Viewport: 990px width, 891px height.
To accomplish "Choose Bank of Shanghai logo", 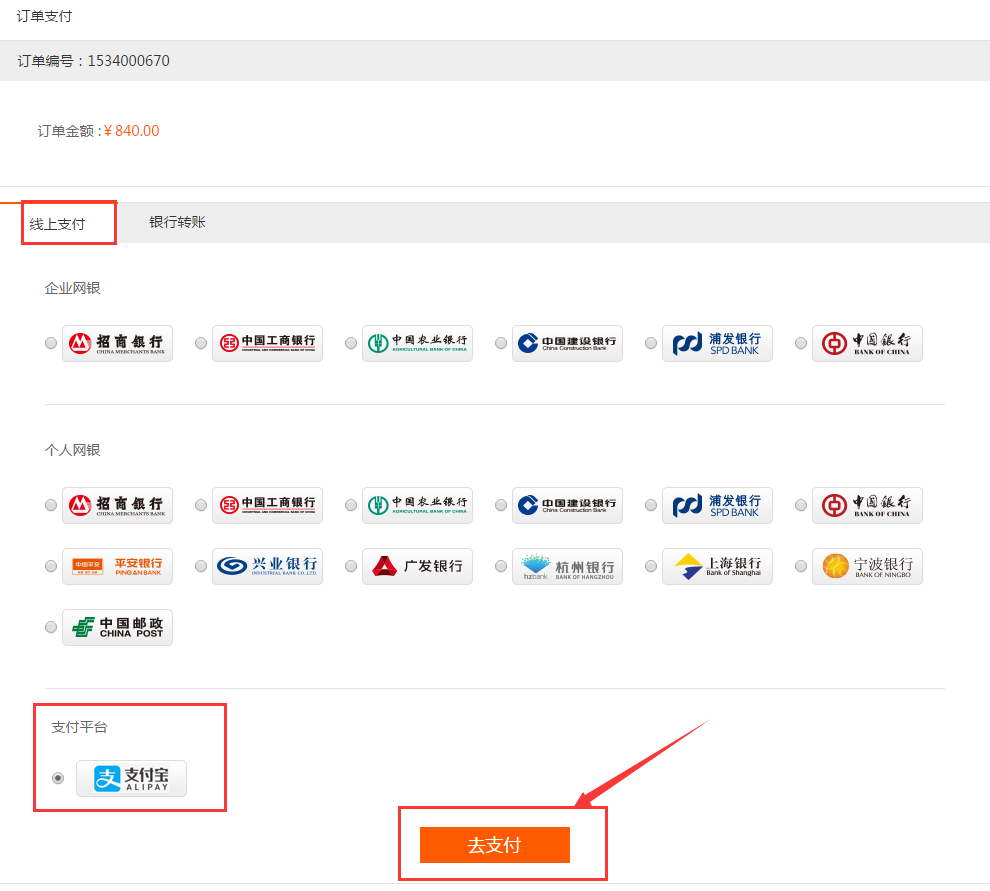I will tap(717, 566).
